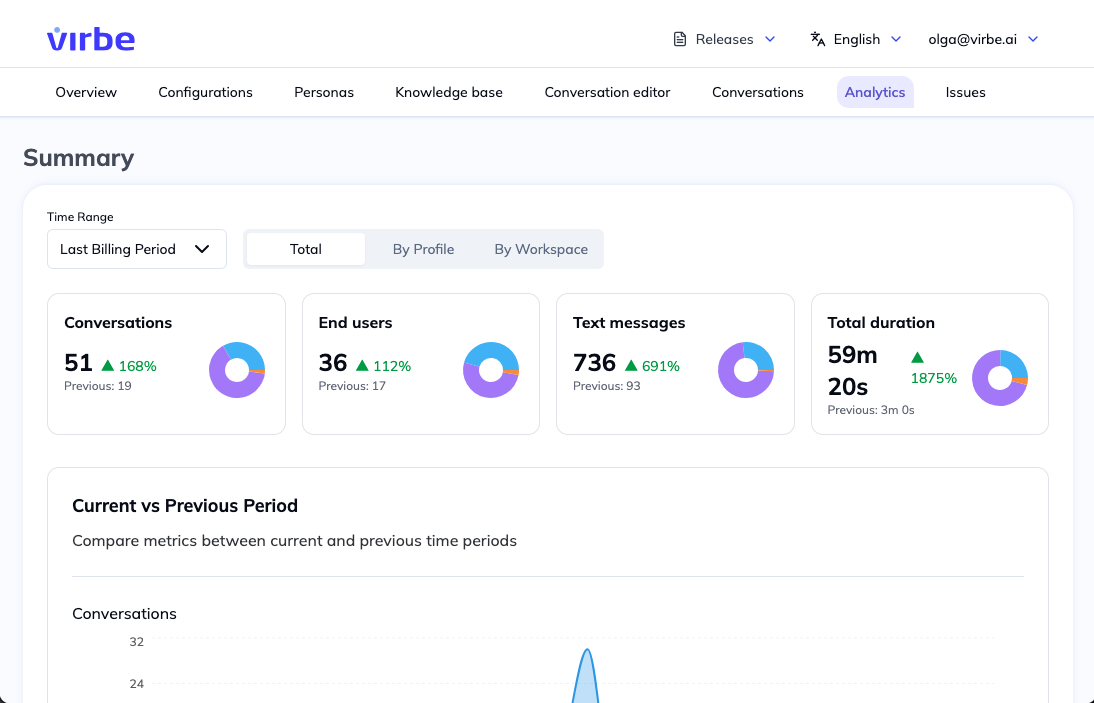Switch to By Profile view
Viewport: 1094px width, 703px height.
pos(423,249)
